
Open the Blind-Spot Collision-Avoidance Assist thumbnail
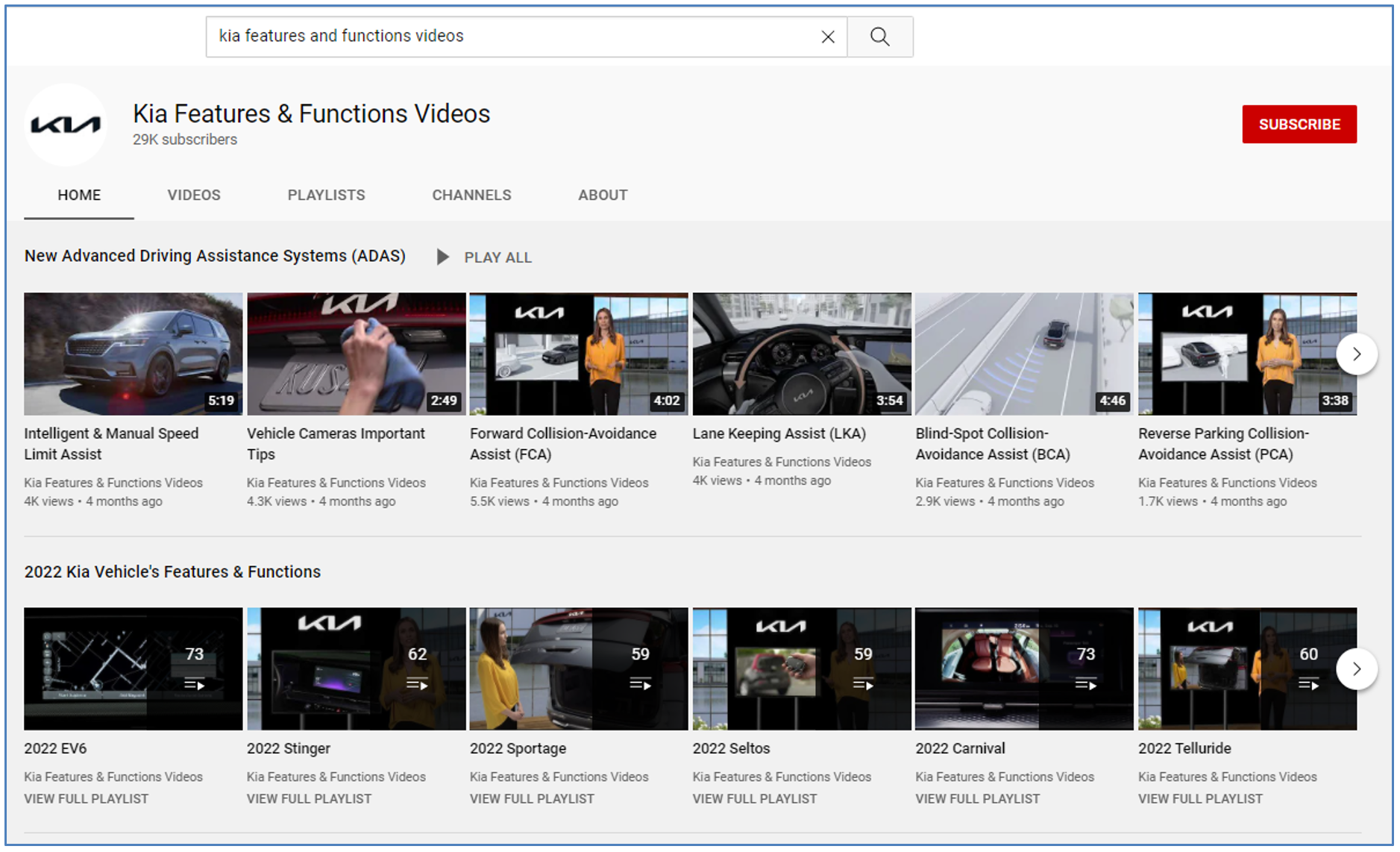tap(1024, 354)
